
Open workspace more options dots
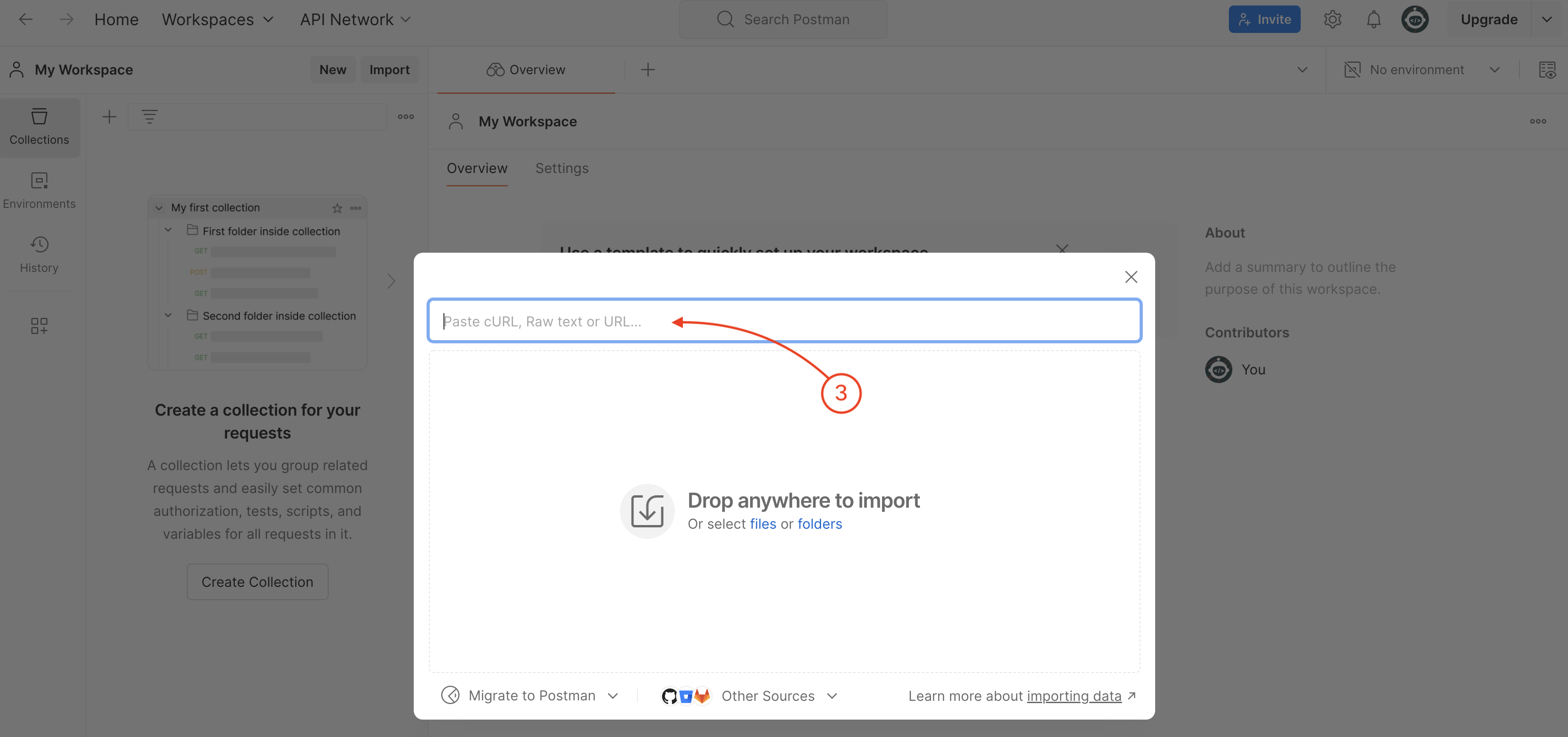tap(1538, 121)
